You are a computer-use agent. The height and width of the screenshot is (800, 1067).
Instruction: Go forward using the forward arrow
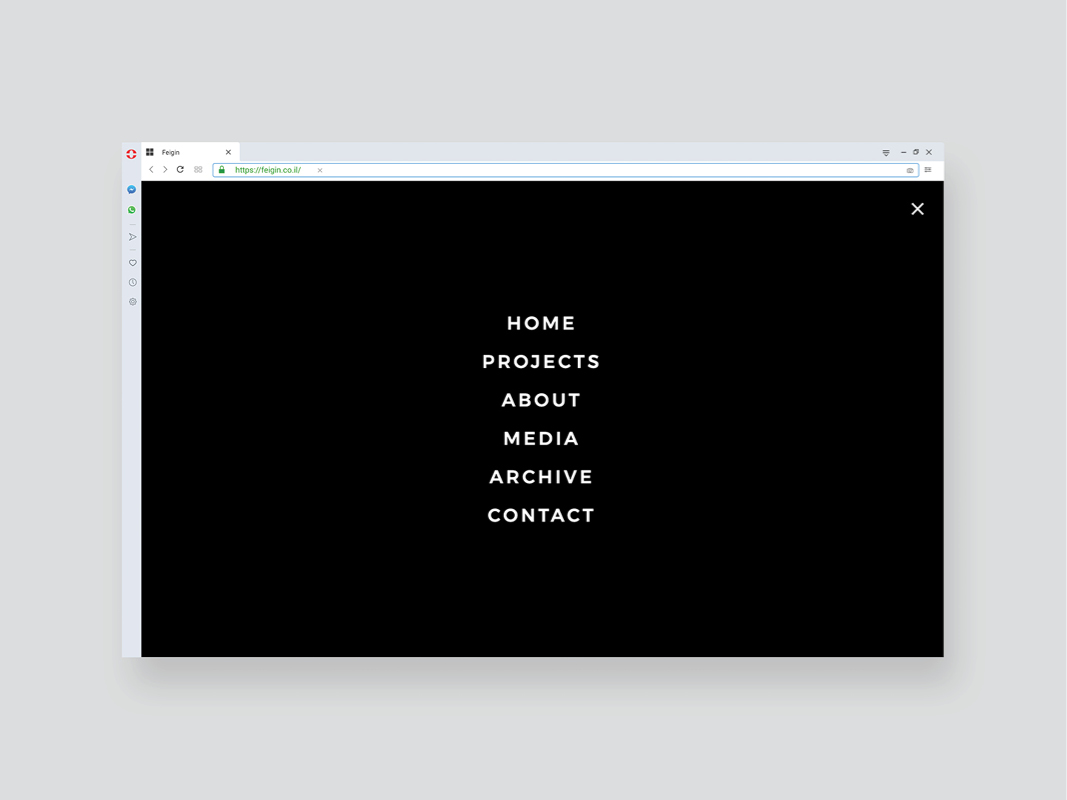pos(165,169)
